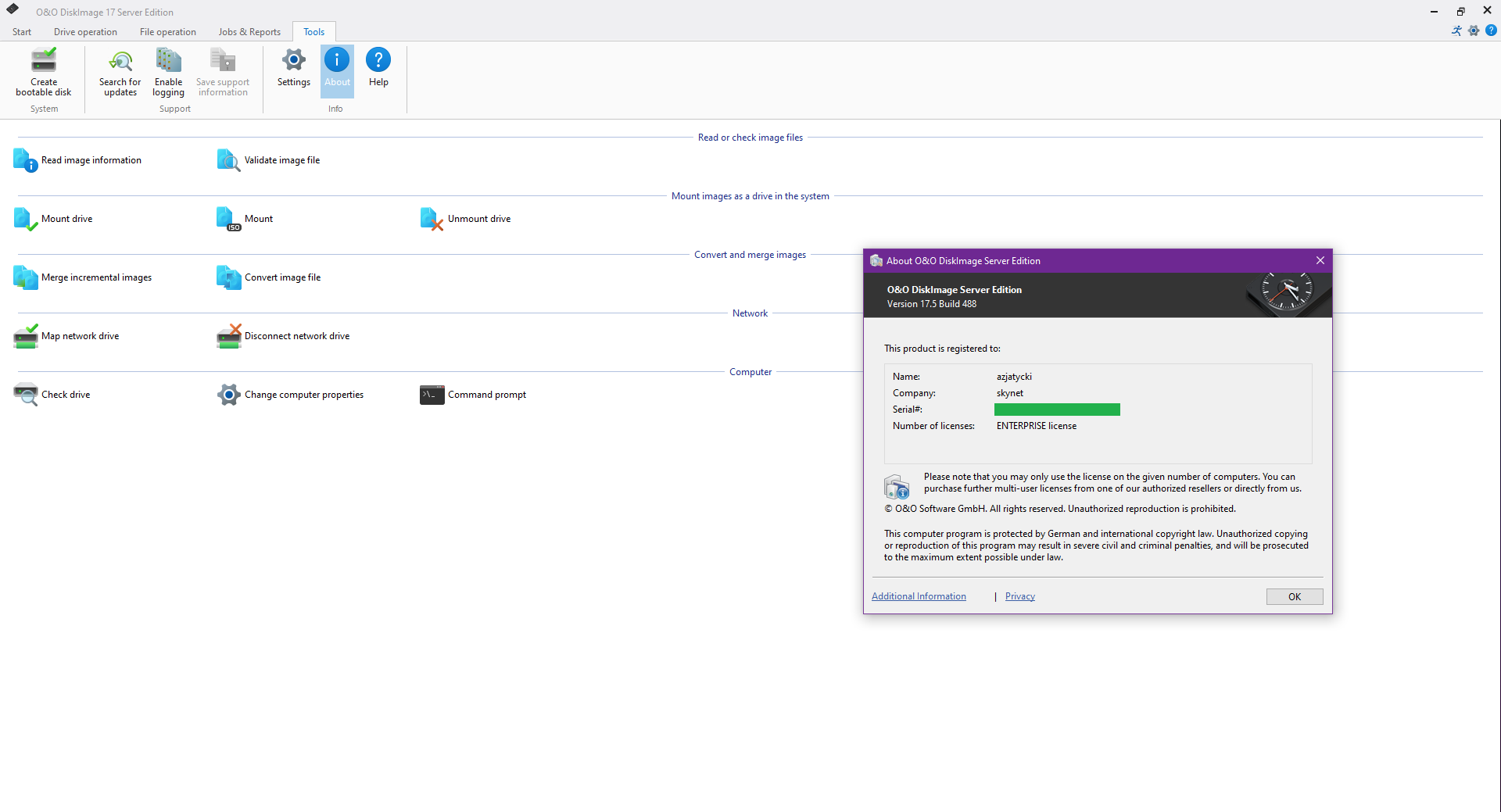Open Read image information
This screenshot has width=1501, height=812.
pos(77,160)
